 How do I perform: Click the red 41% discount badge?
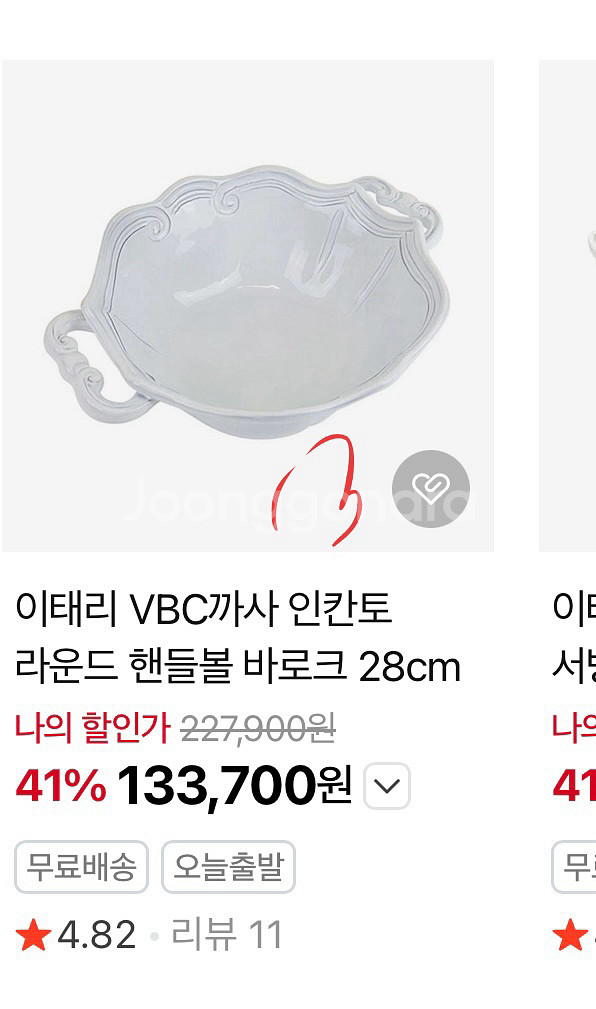61,786
